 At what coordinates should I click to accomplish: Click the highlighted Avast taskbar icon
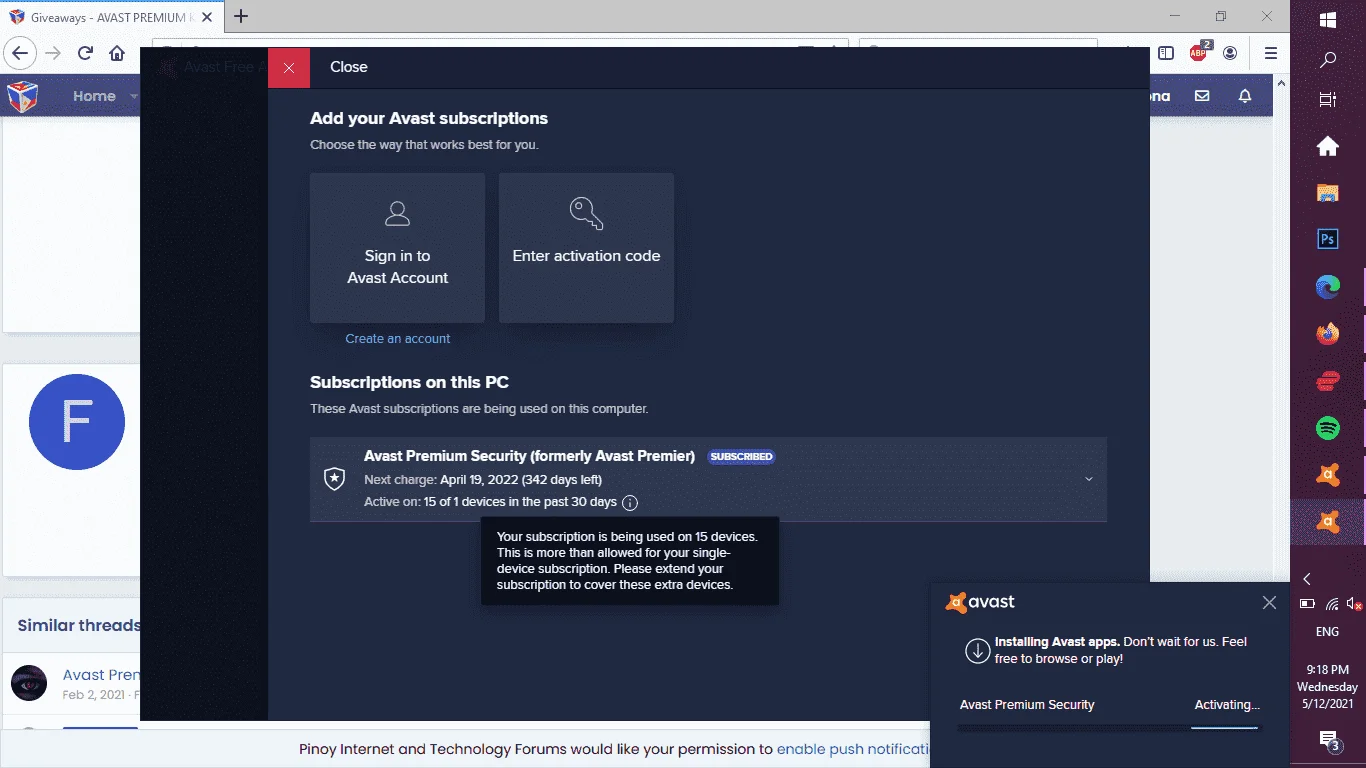click(x=1328, y=522)
